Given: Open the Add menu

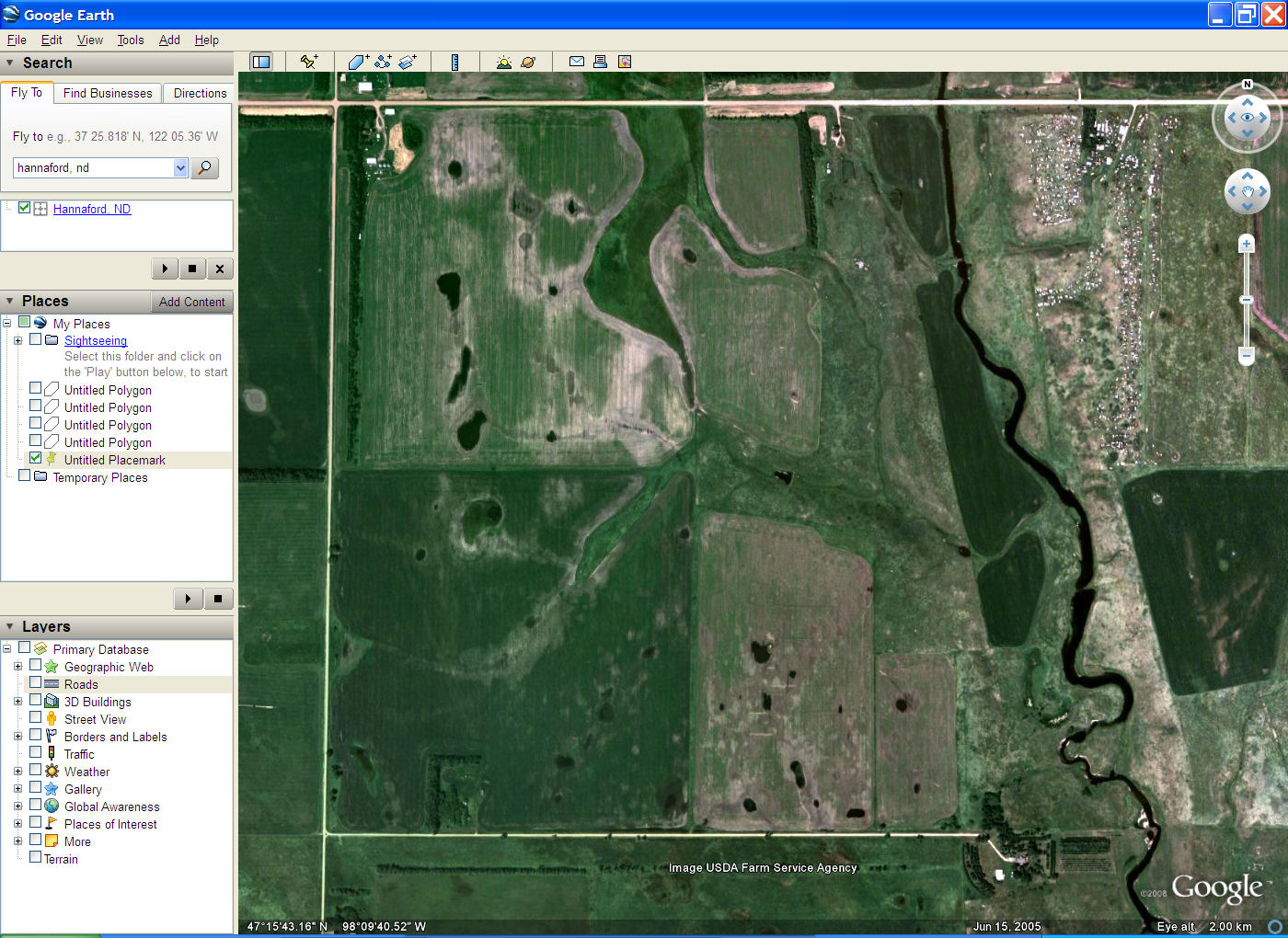Looking at the screenshot, I should point(169,40).
